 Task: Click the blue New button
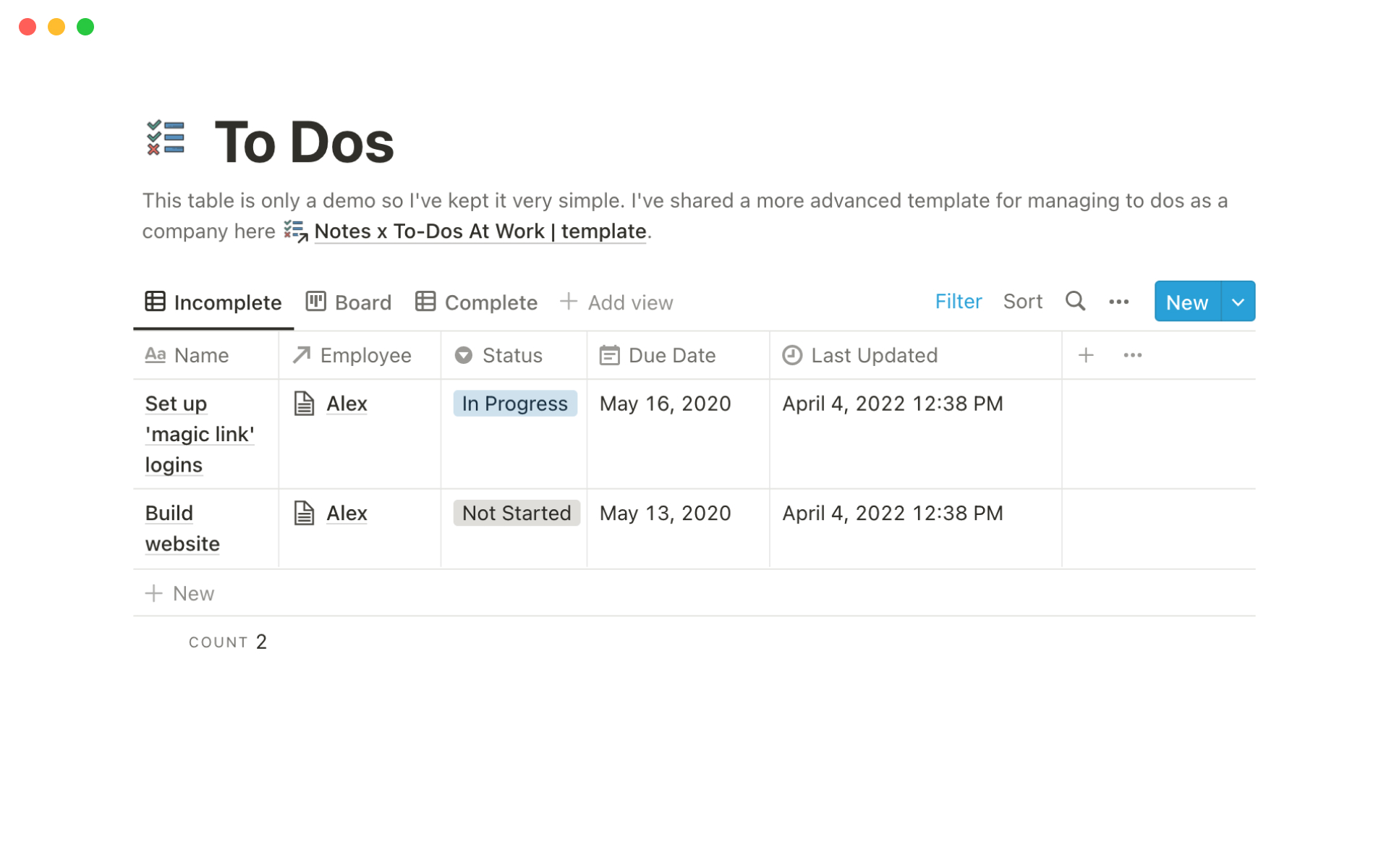tap(1186, 302)
